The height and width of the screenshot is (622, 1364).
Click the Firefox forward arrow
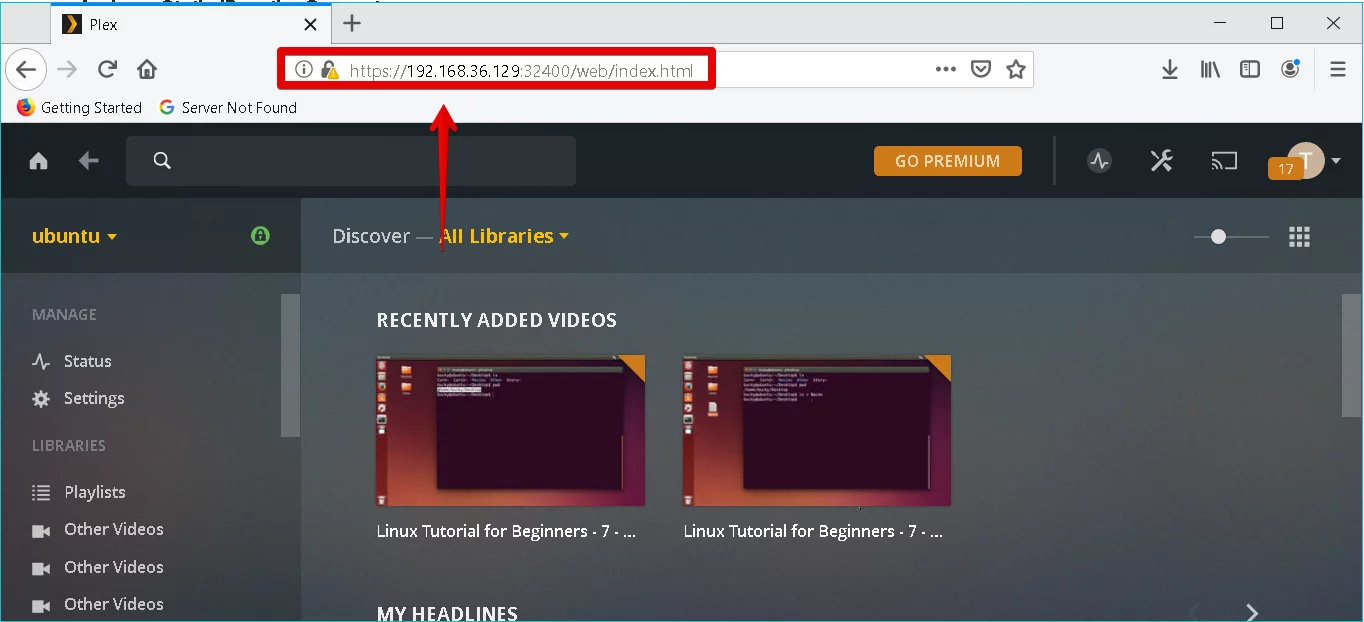tap(67, 69)
